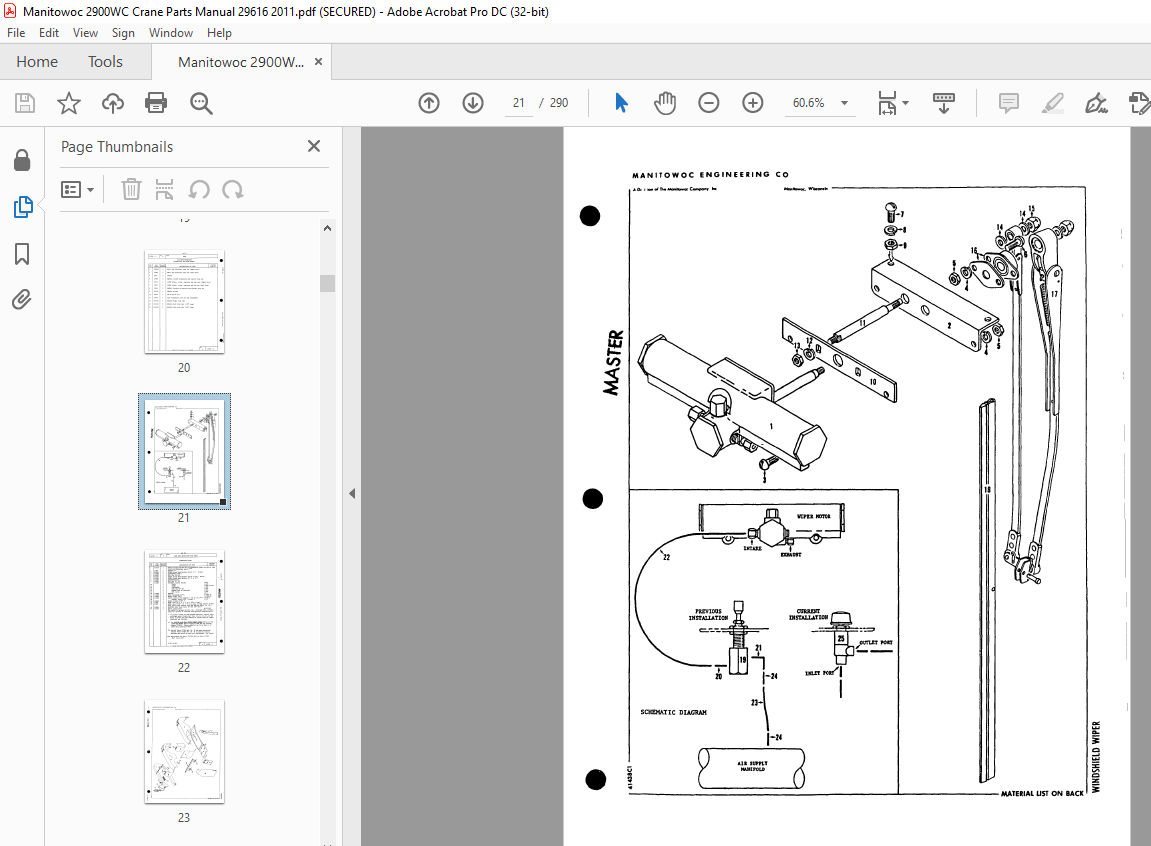This screenshot has width=1151, height=846.
Task: Click the zoom percentage field 60.6%
Action: coord(809,103)
